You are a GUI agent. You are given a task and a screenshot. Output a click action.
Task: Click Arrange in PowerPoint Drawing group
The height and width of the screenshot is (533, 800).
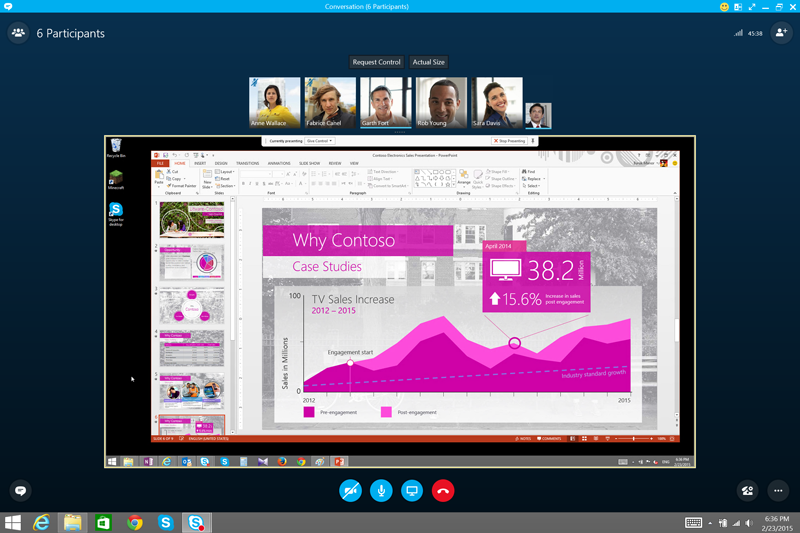[x=464, y=177]
